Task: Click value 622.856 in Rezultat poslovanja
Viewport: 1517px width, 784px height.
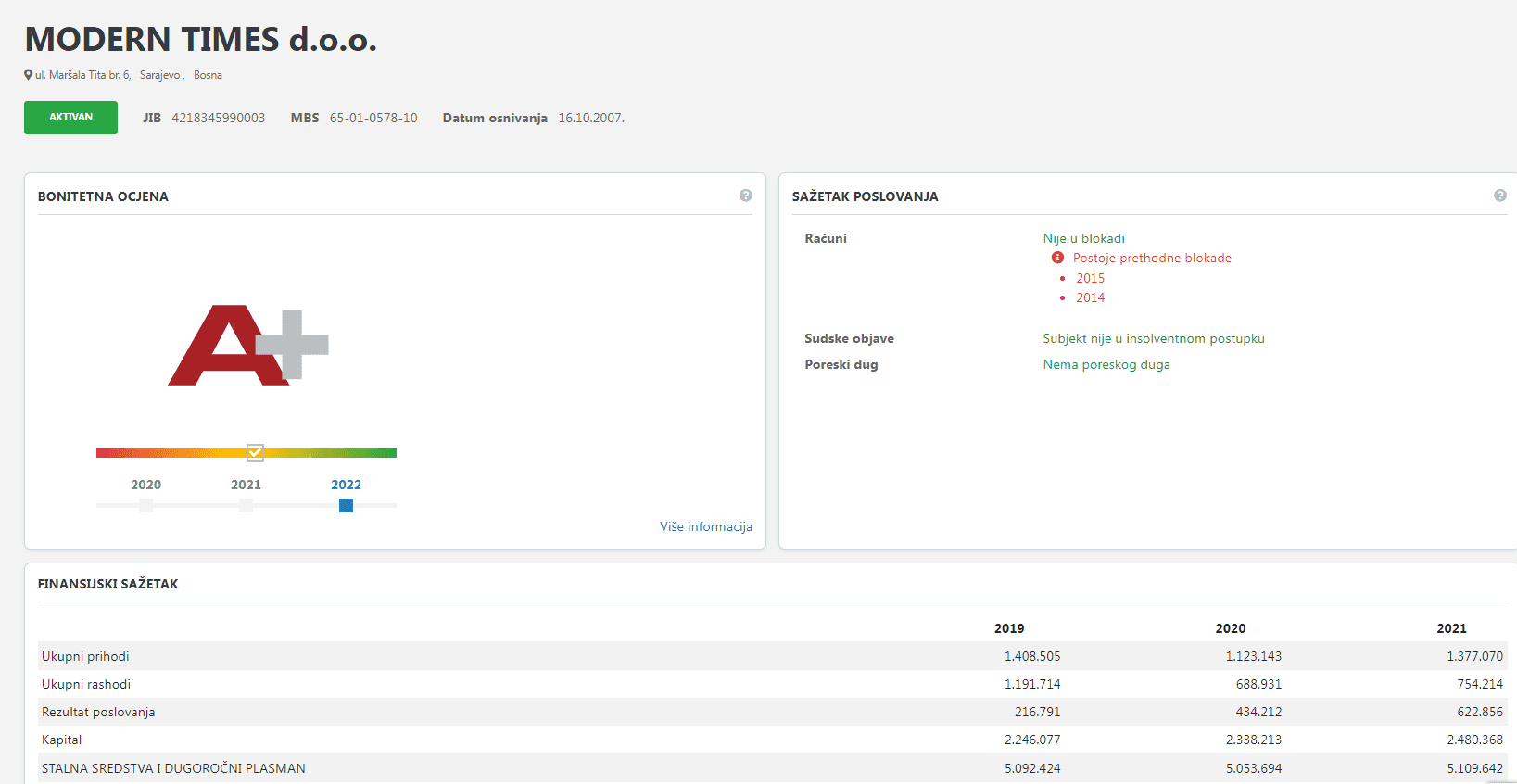Action: click(1480, 712)
